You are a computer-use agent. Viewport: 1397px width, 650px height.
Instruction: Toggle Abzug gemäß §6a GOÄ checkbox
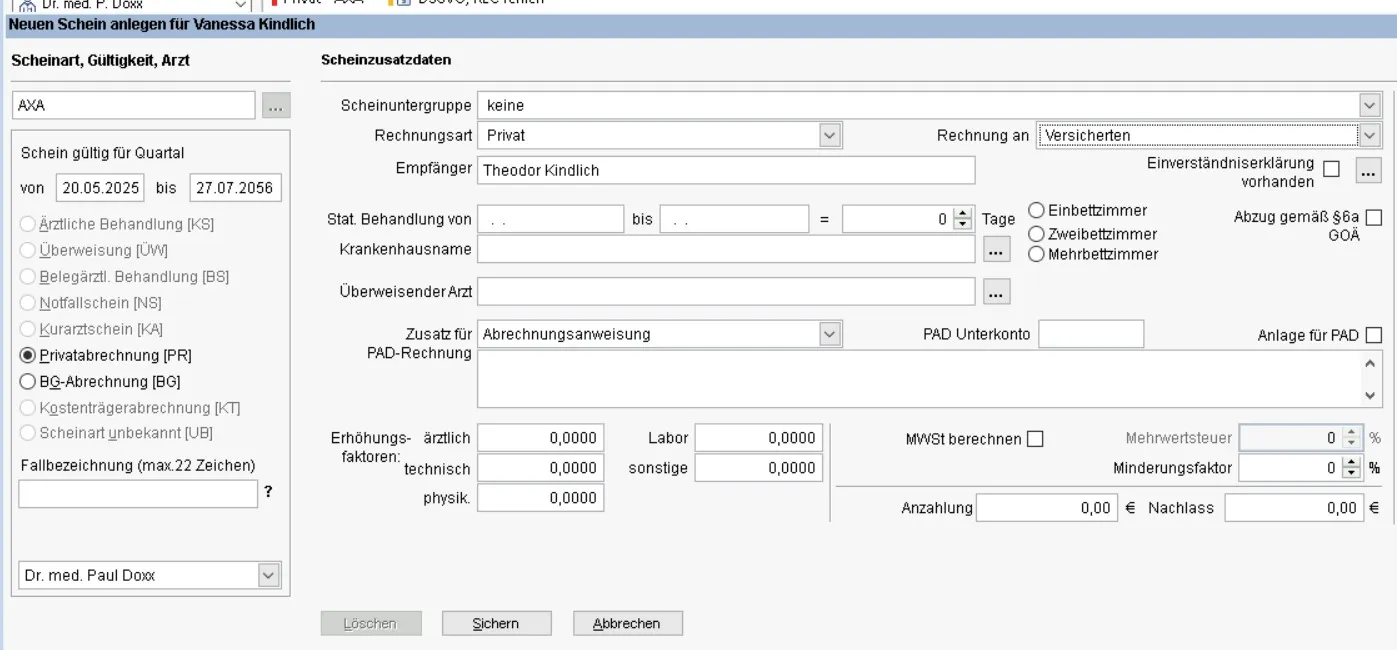pos(1373,218)
